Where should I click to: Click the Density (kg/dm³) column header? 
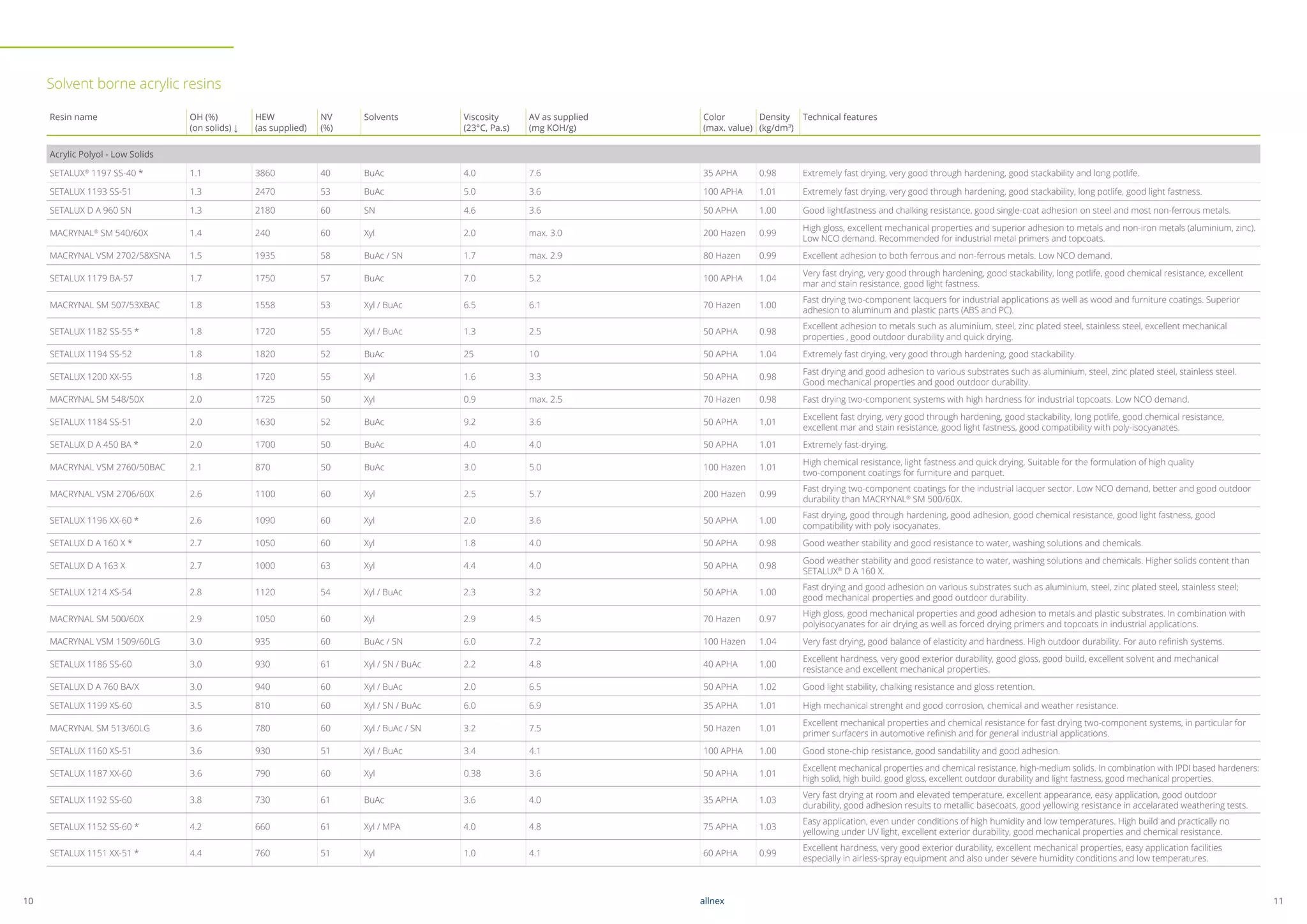776,122
